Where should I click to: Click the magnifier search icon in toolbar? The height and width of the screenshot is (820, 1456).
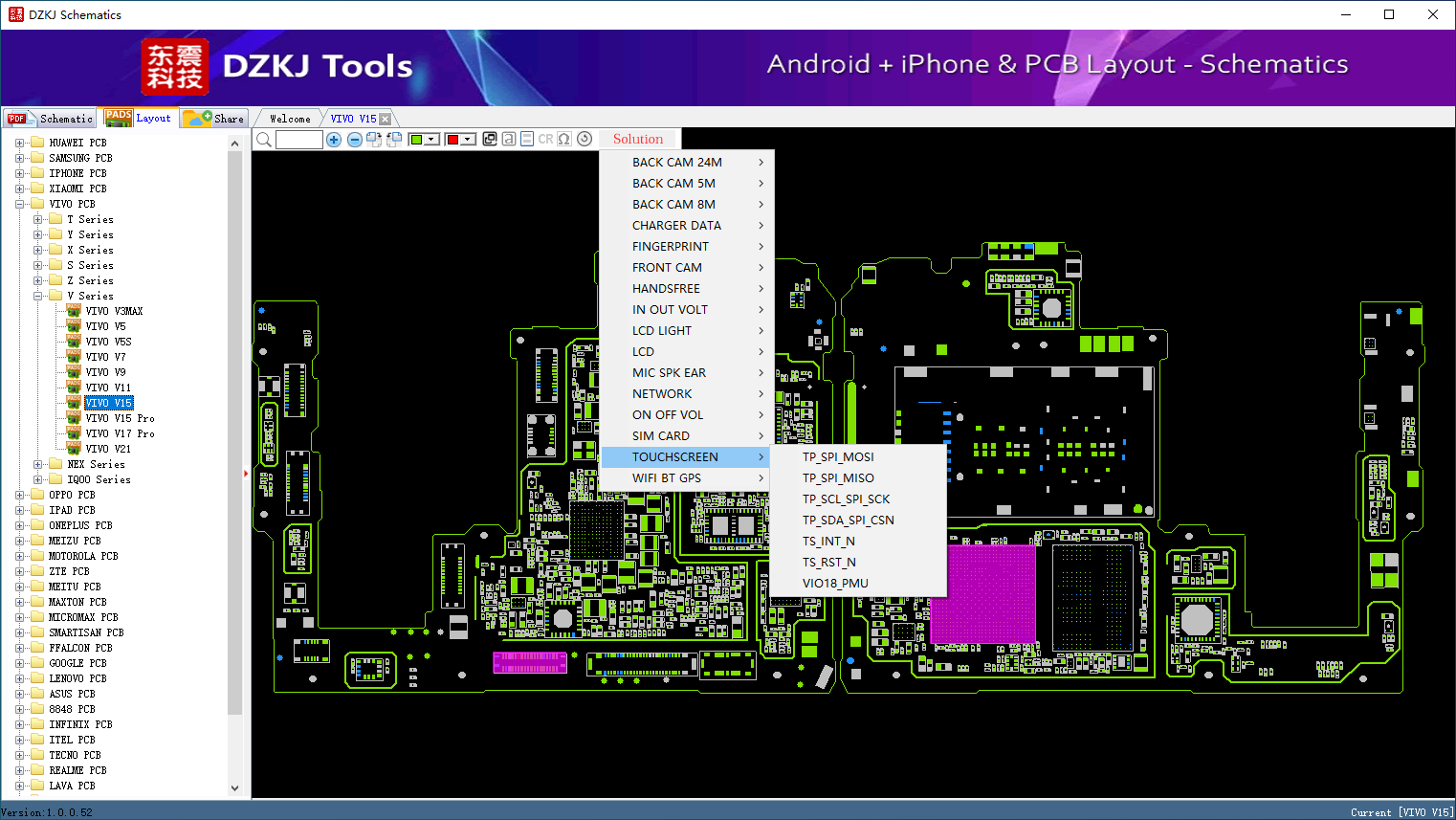pyautogui.click(x=264, y=140)
